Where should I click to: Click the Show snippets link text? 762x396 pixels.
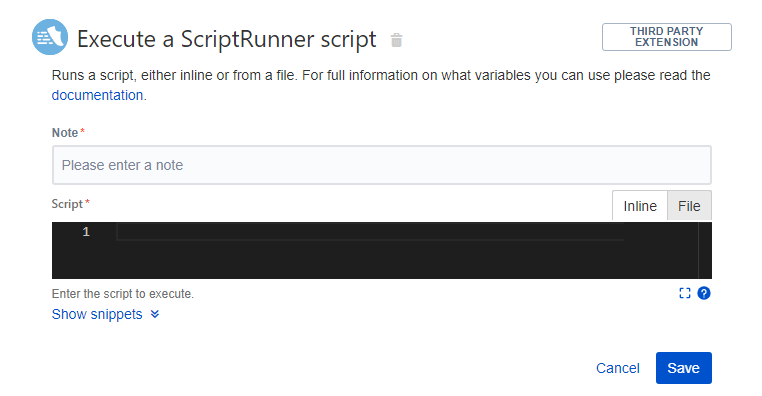tap(97, 314)
